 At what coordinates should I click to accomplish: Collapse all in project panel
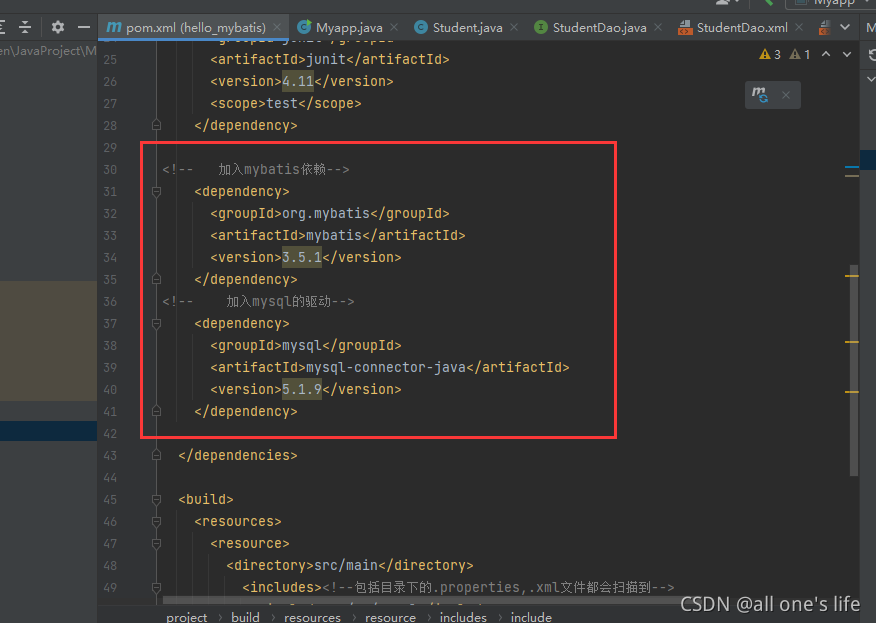click(x=25, y=27)
